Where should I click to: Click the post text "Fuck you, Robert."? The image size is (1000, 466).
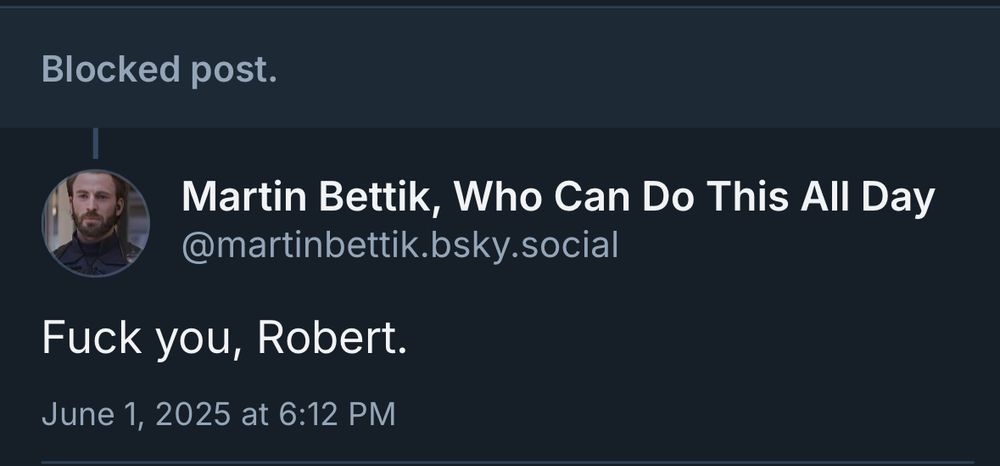(x=224, y=340)
